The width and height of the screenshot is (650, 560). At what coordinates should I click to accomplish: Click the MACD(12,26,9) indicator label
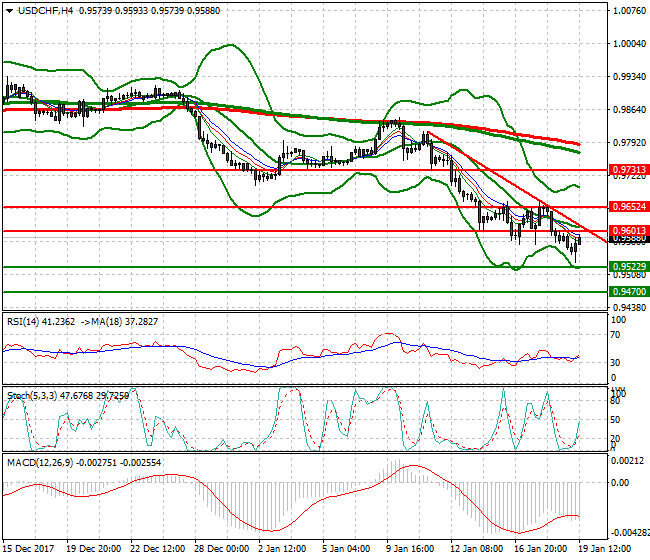[x=84, y=463]
